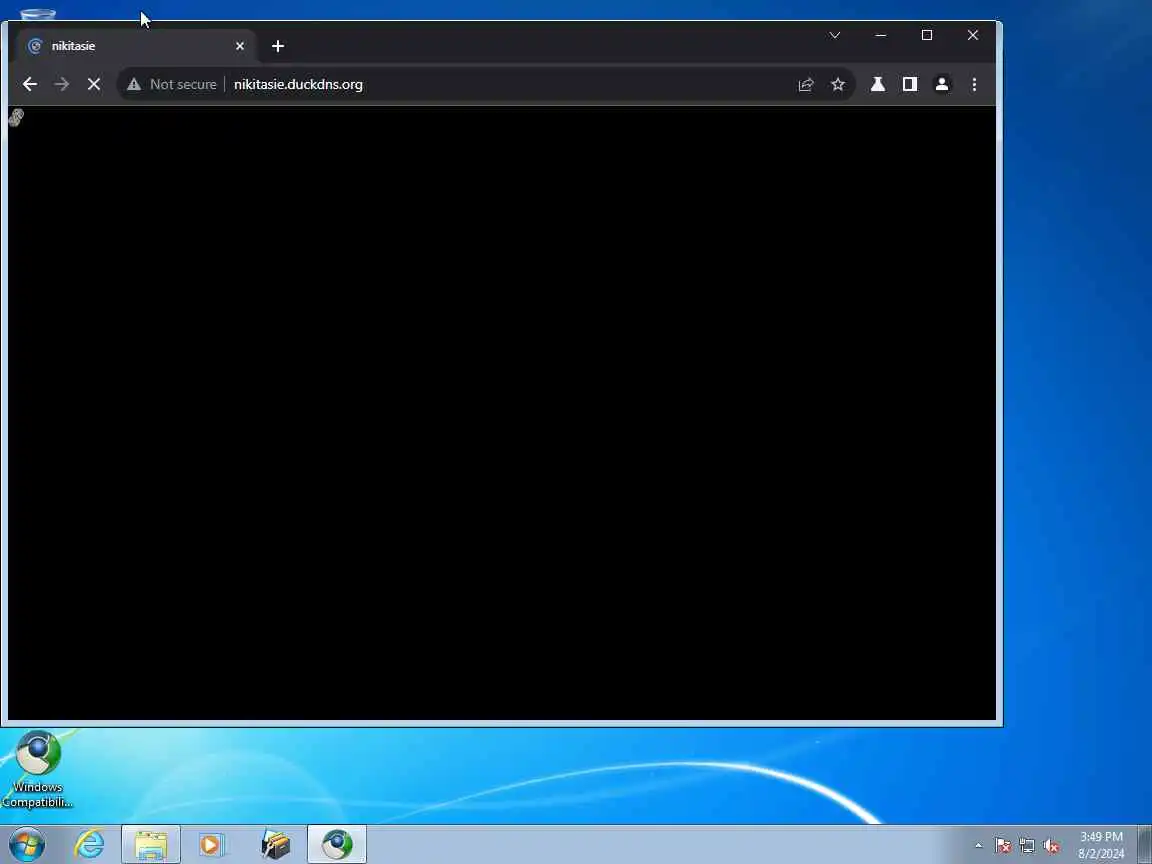Open the Action Center flag icon
Image resolution: width=1152 pixels, height=864 pixels.
[1003, 846]
